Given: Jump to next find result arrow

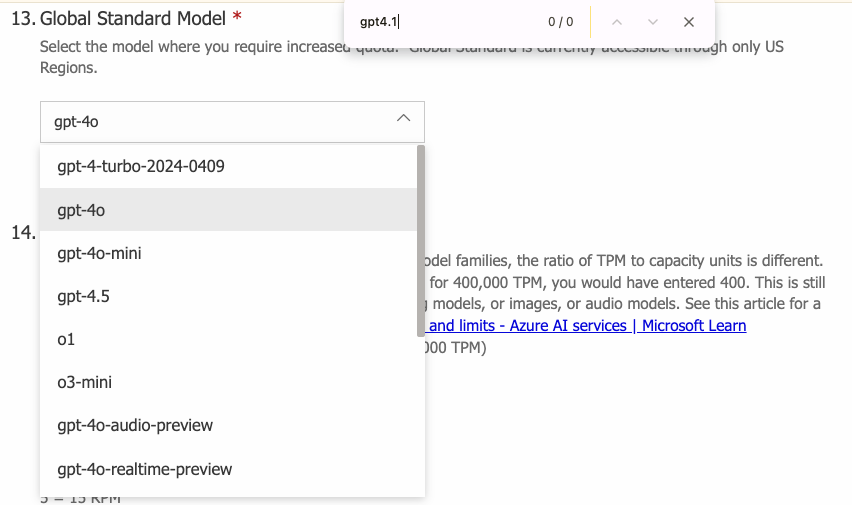Looking at the screenshot, I should point(653,22).
